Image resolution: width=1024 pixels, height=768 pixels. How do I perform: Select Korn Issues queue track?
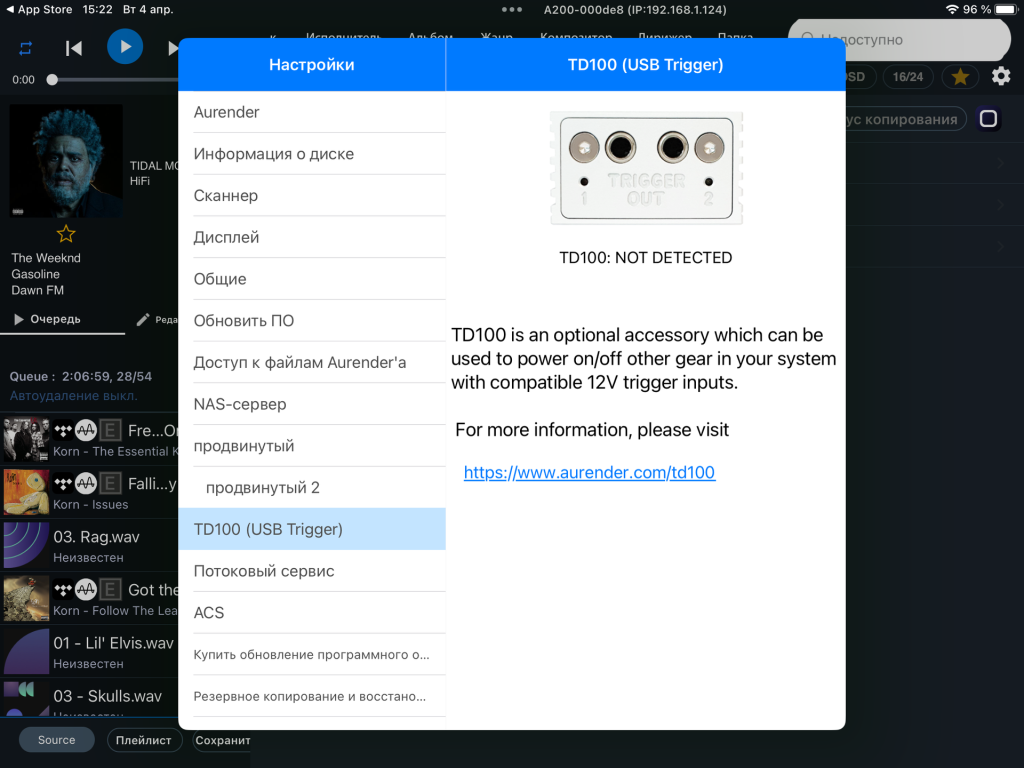click(x=89, y=492)
